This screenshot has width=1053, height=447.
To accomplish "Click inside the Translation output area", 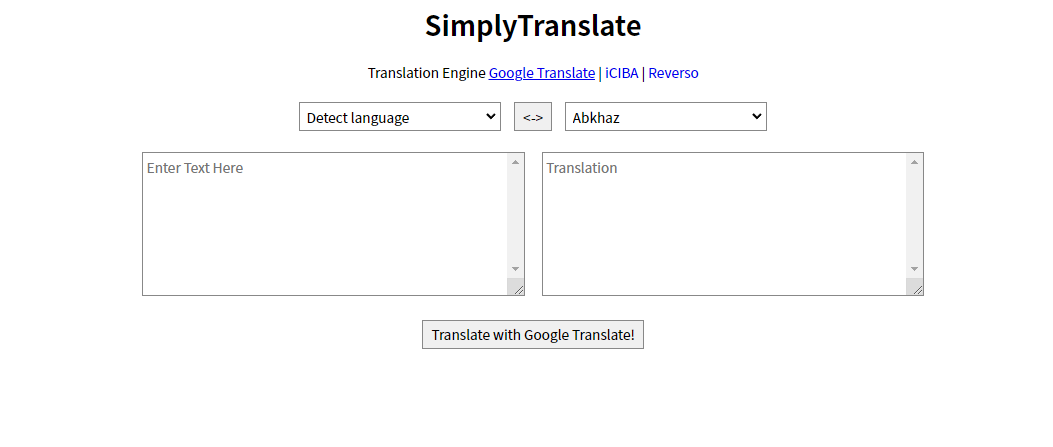I will 723,223.
